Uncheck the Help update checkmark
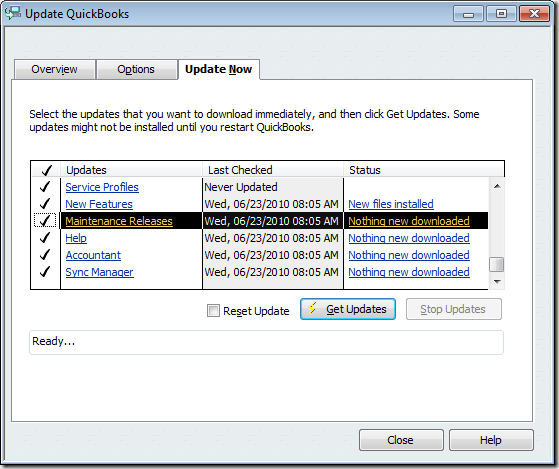This screenshot has height=469, width=559. [45, 238]
